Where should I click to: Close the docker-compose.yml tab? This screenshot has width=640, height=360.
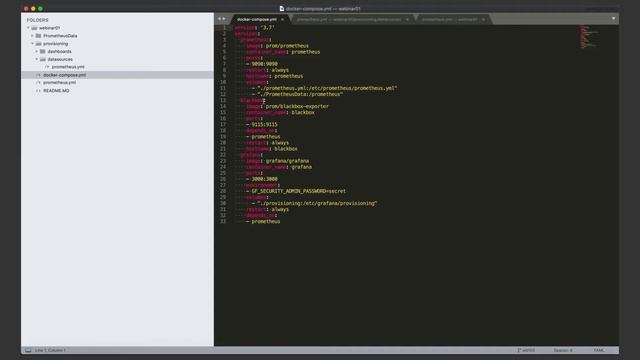282,19
